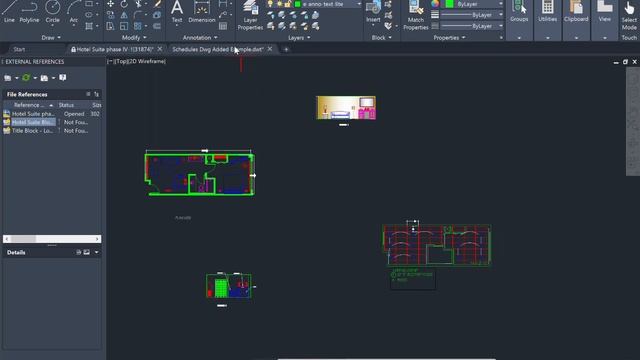This screenshot has width=640, height=360.
Task: Click the green Refresh icon in External References
Action: (x=26, y=78)
